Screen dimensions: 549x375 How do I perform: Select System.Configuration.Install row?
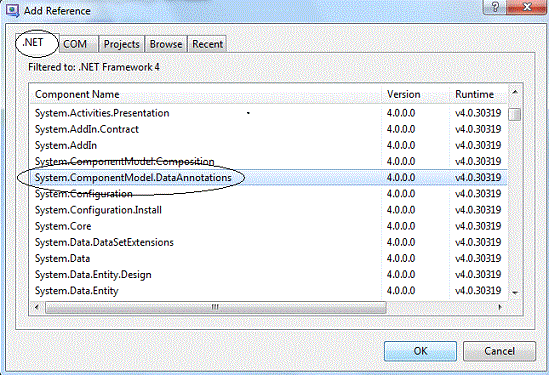(x=269, y=210)
